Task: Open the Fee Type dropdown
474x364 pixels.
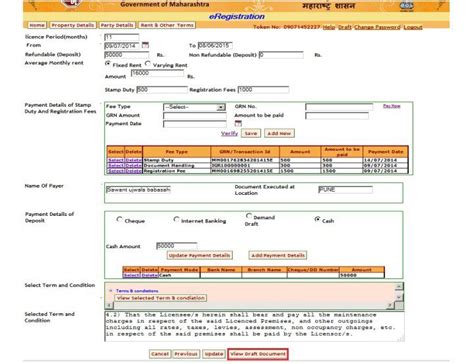Action: 194,107
